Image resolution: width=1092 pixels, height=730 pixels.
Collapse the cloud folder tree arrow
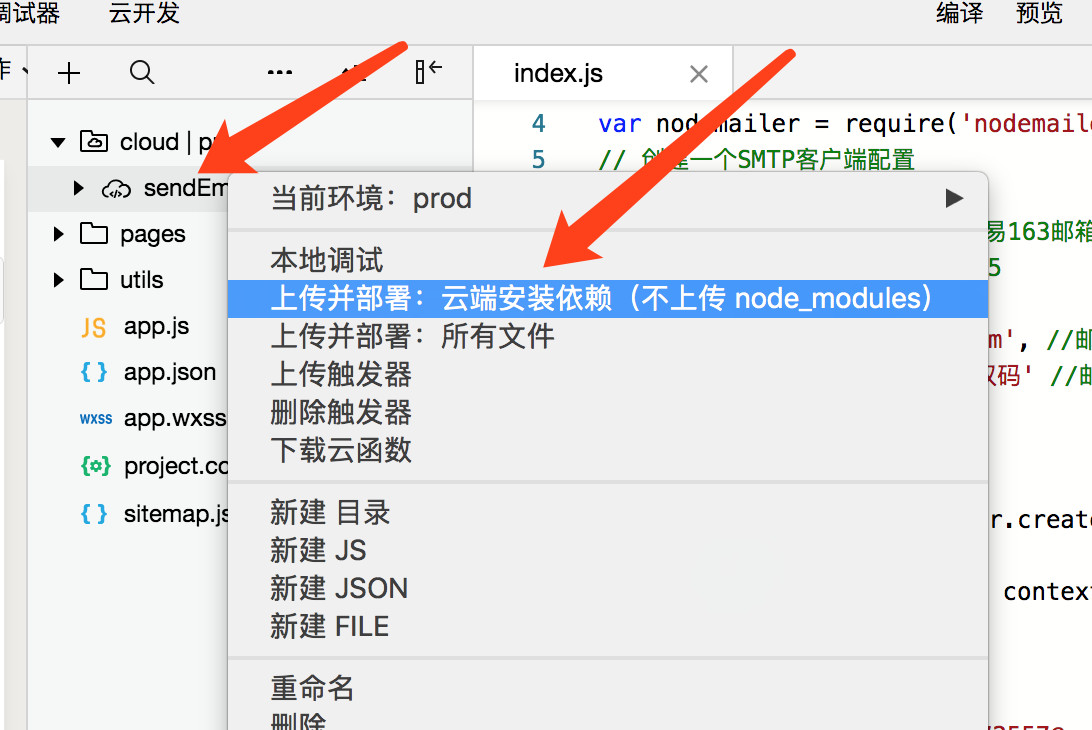58,143
